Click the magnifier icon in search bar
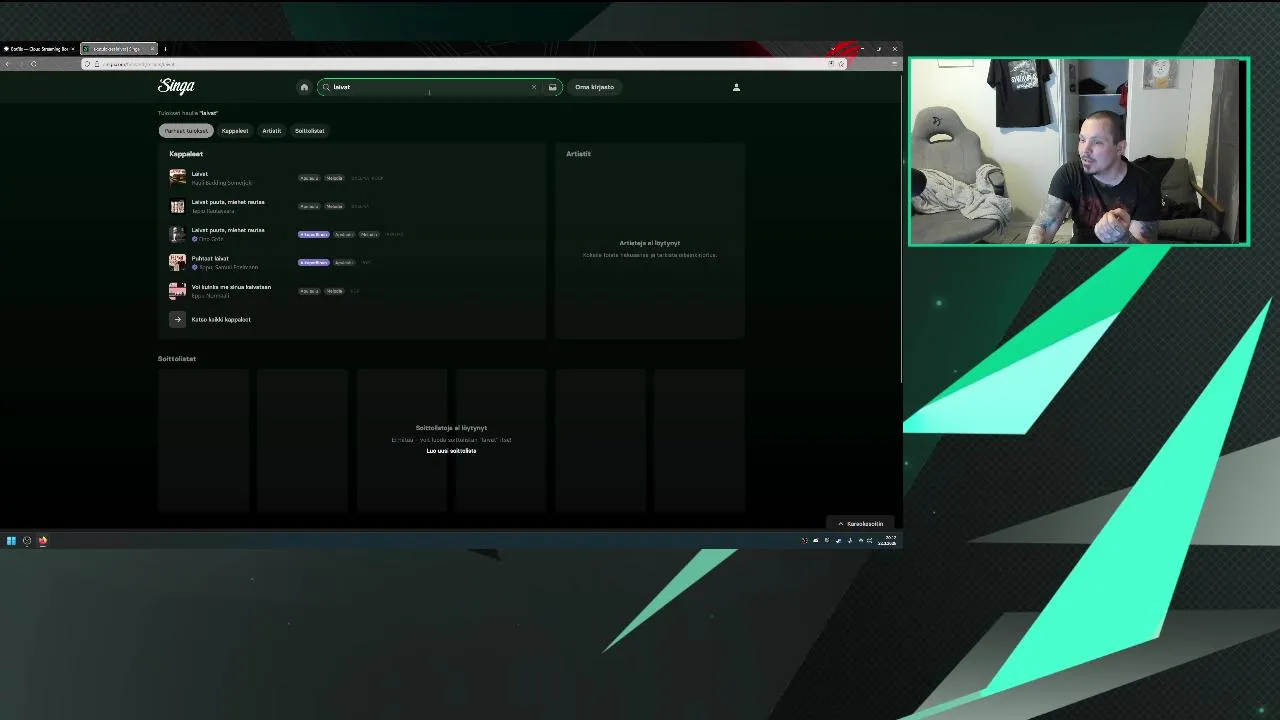1280x720 pixels. pos(326,87)
